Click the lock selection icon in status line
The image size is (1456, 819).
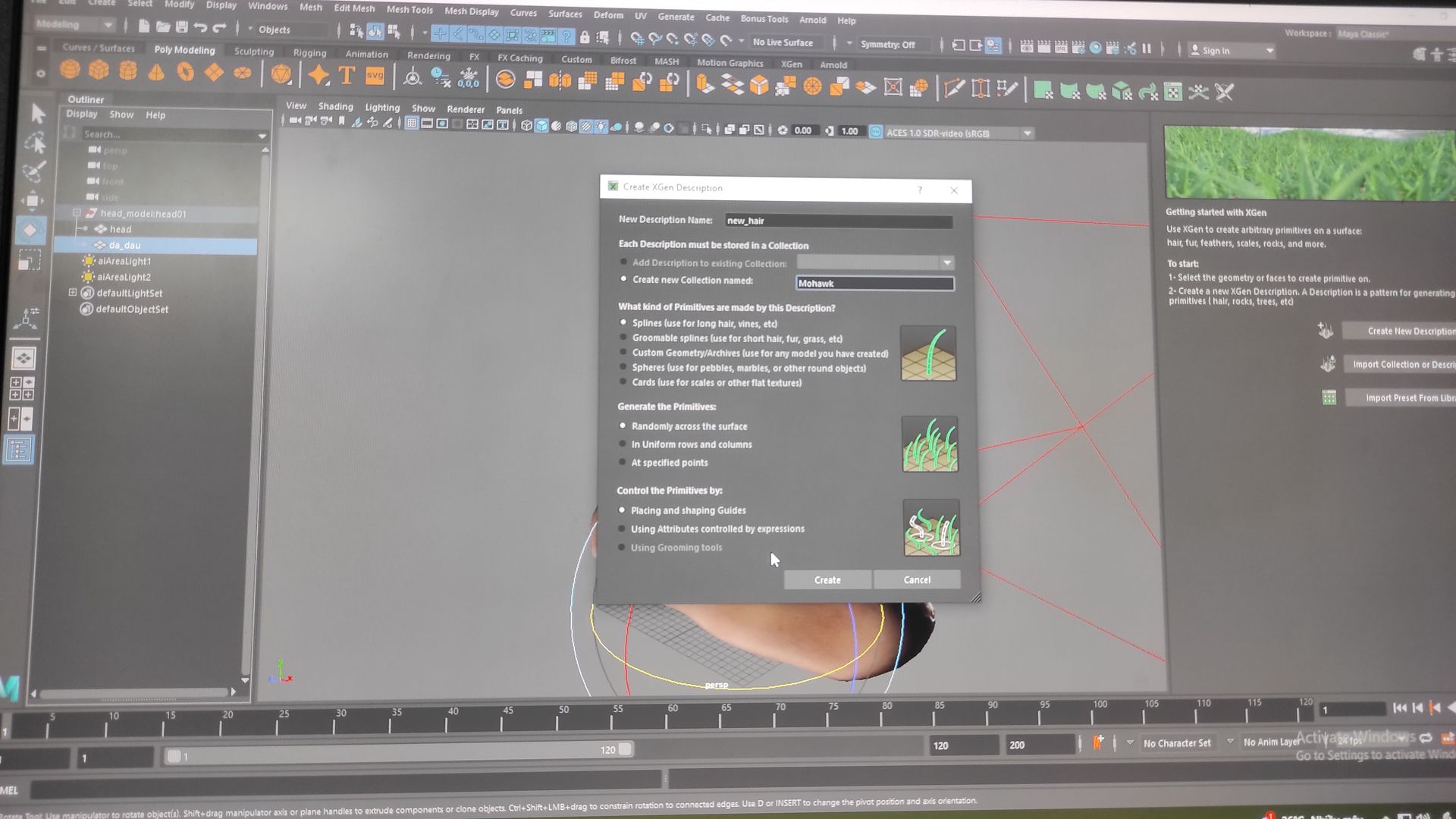click(585, 36)
